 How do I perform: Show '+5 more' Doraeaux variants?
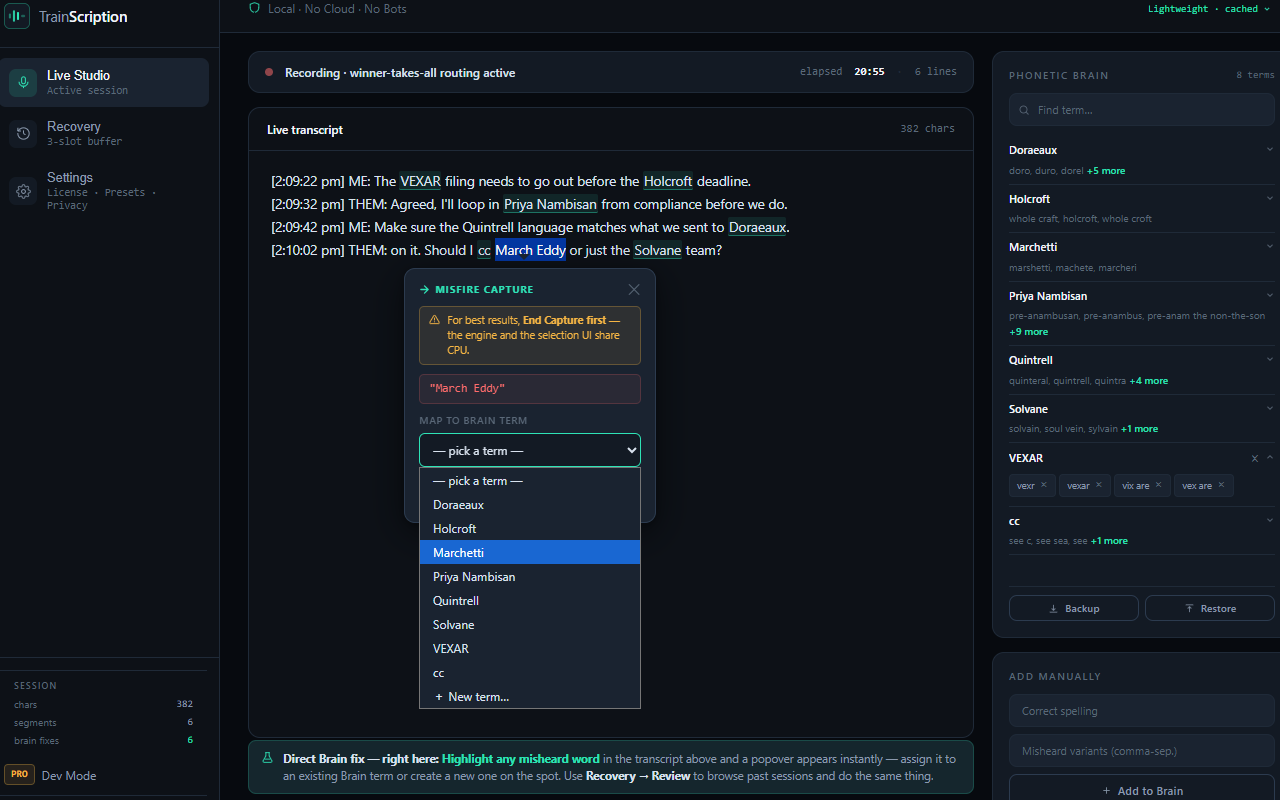click(x=1106, y=171)
